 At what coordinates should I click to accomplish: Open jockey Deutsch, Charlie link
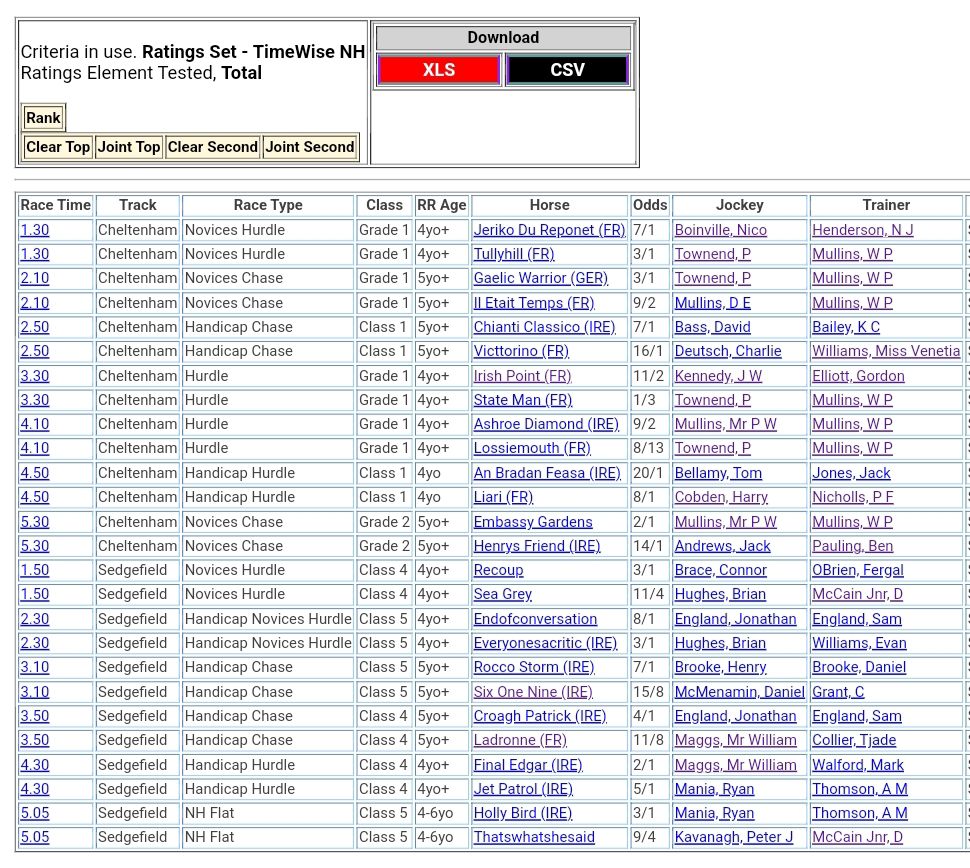click(x=725, y=351)
